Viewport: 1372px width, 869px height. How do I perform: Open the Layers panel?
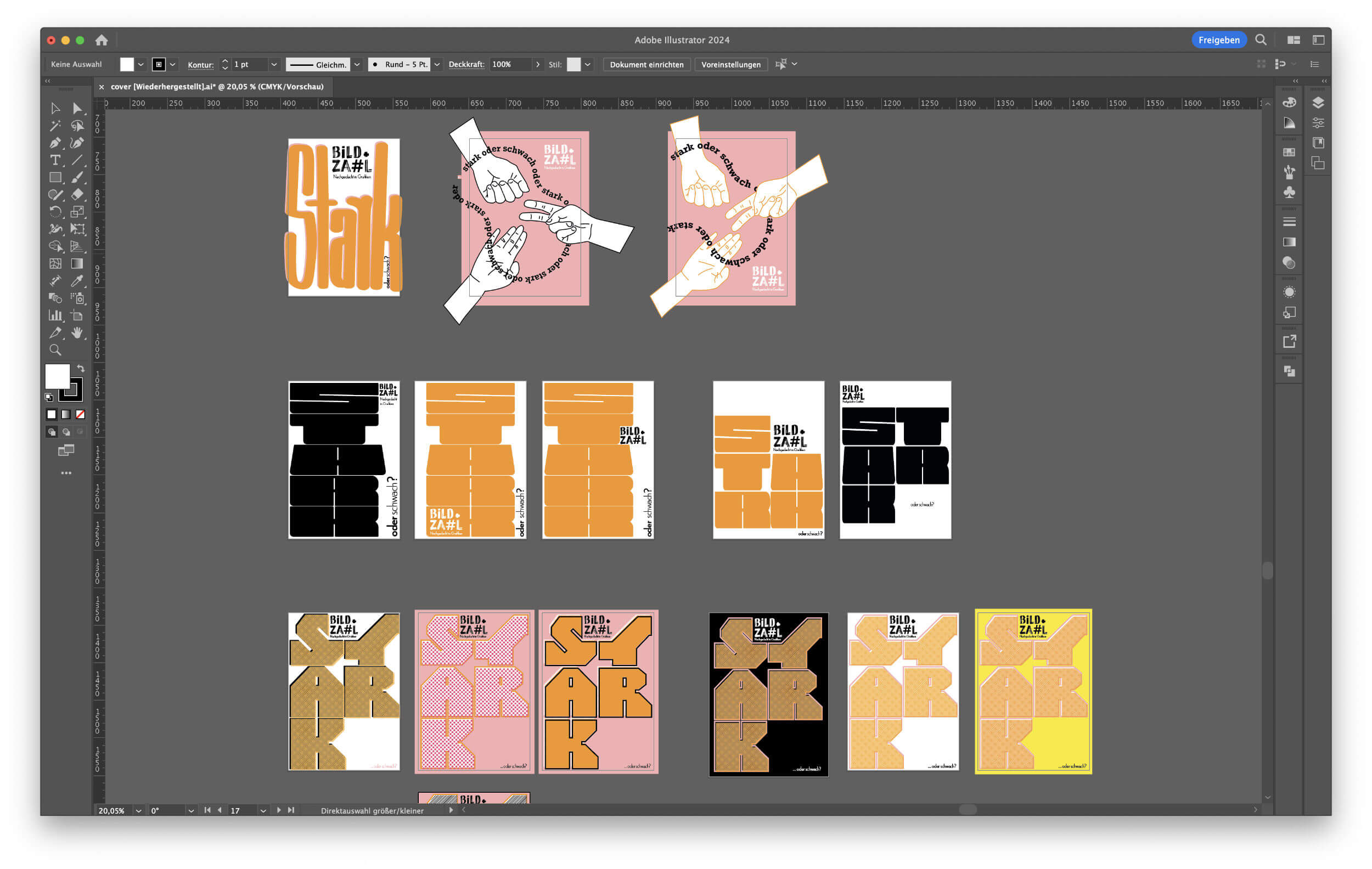pos(1317,103)
